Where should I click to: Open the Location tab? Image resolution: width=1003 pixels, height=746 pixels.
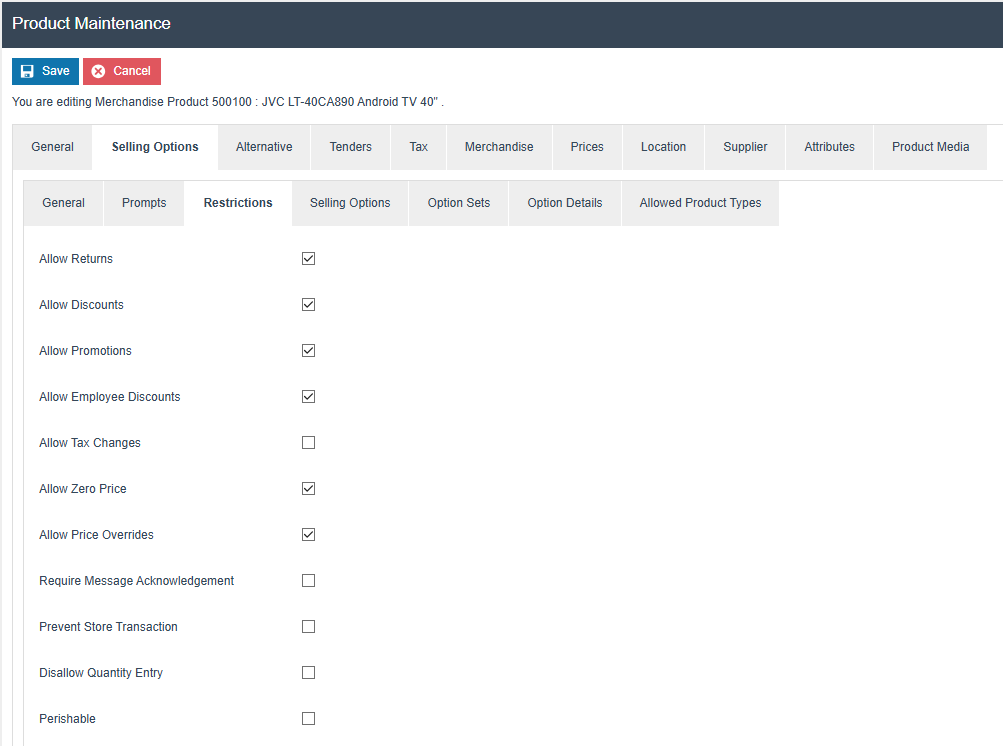pyautogui.click(x=663, y=147)
